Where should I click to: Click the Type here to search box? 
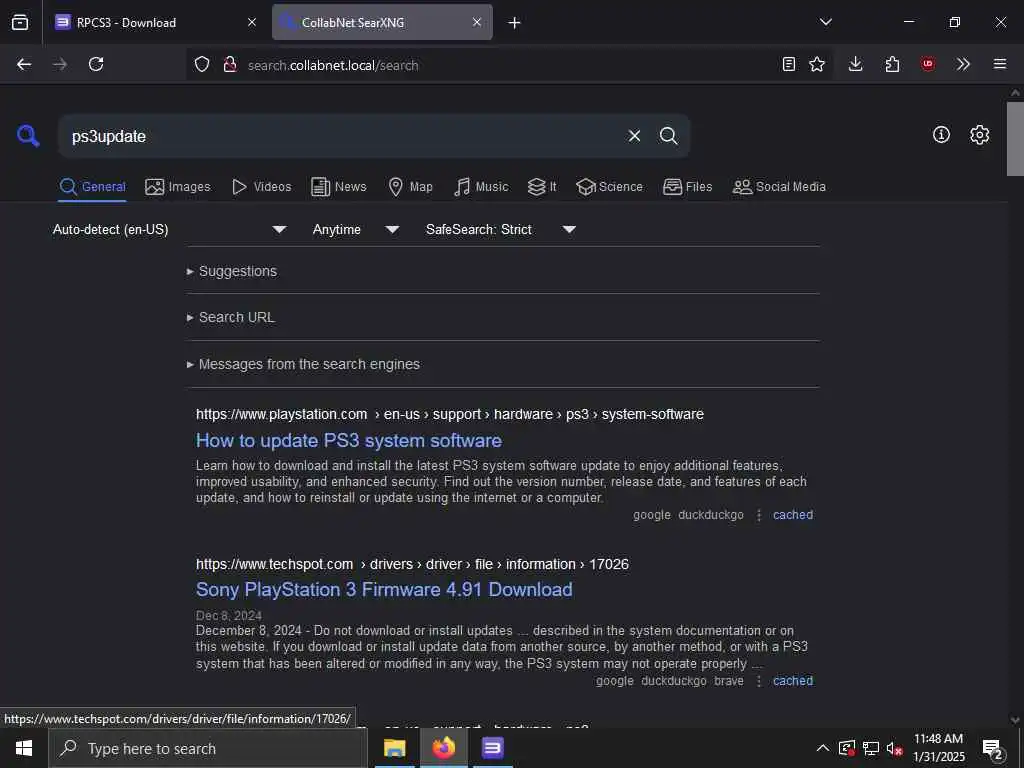click(x=208, y=748)
